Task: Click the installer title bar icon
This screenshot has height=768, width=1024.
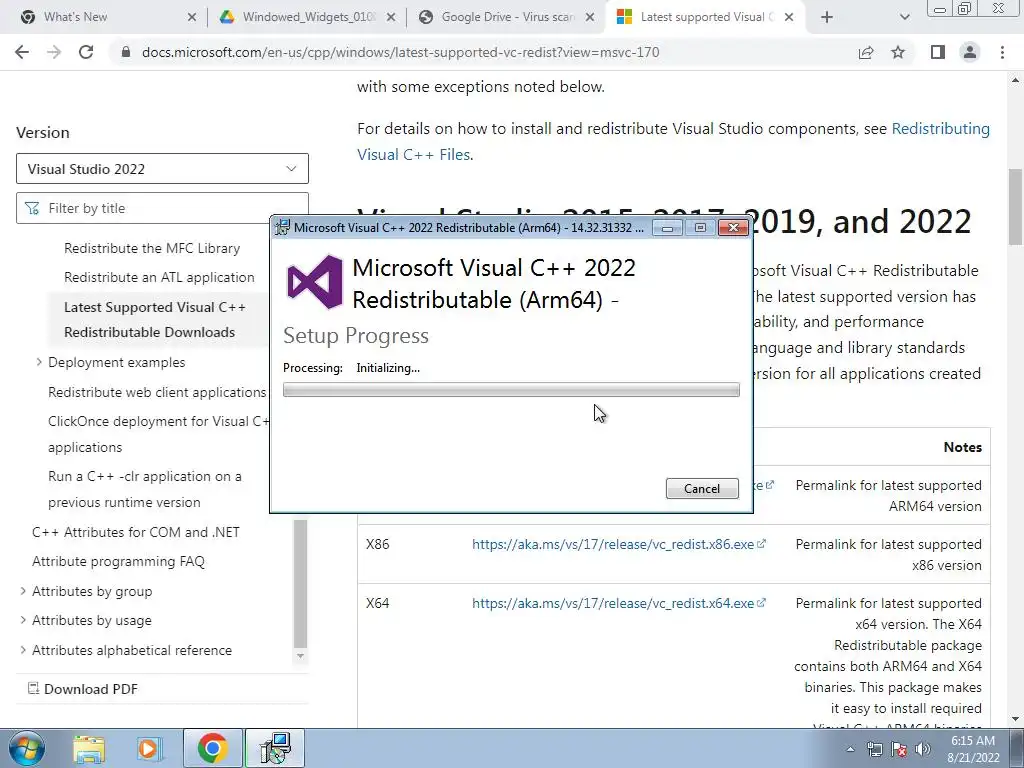Action: click(282, 227)
